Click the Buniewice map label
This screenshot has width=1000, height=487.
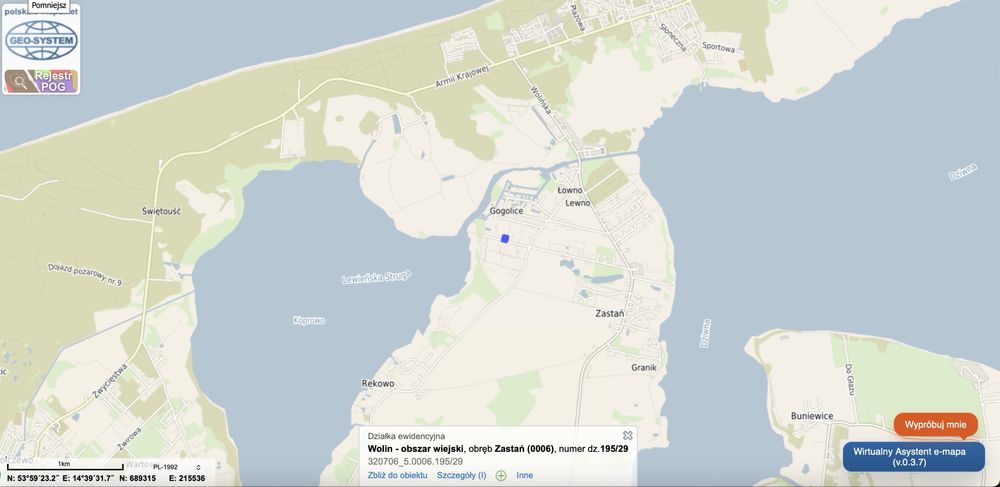pyautogui.click(x=812, y=416)
